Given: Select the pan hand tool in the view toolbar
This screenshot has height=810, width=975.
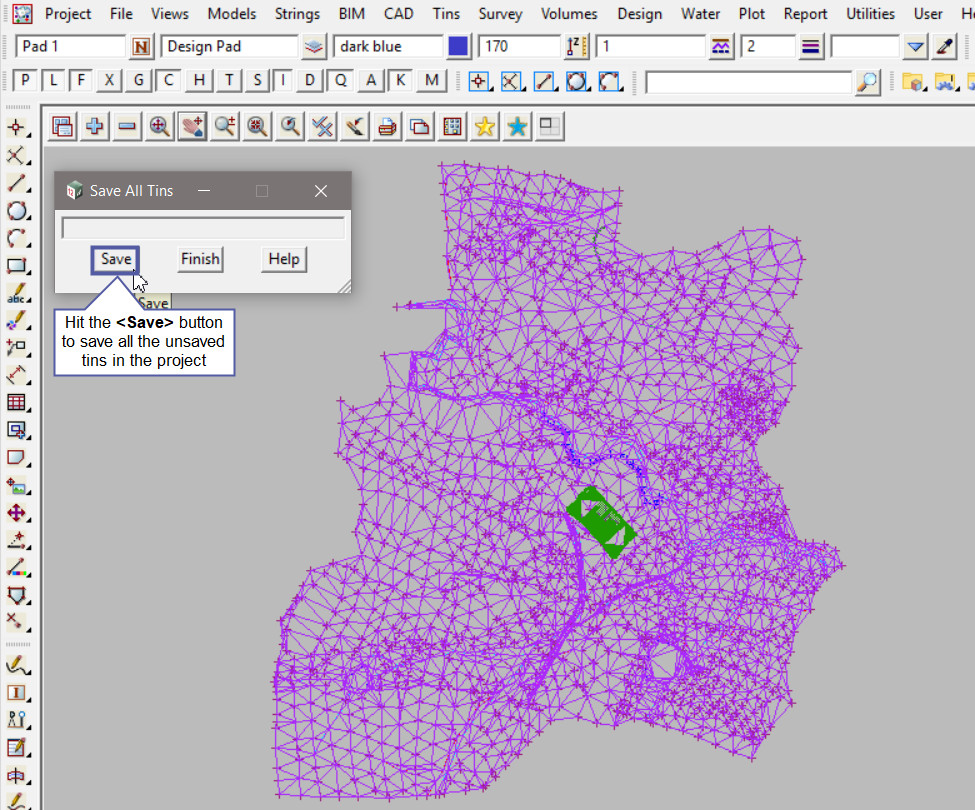Looking at the screenshot, I should [x=192, y=126].
